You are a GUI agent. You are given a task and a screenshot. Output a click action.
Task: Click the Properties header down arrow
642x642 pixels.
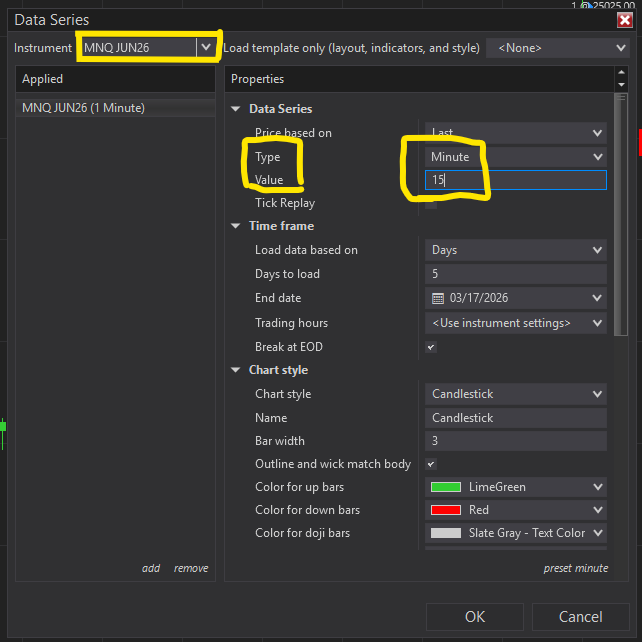coord(621,85)
